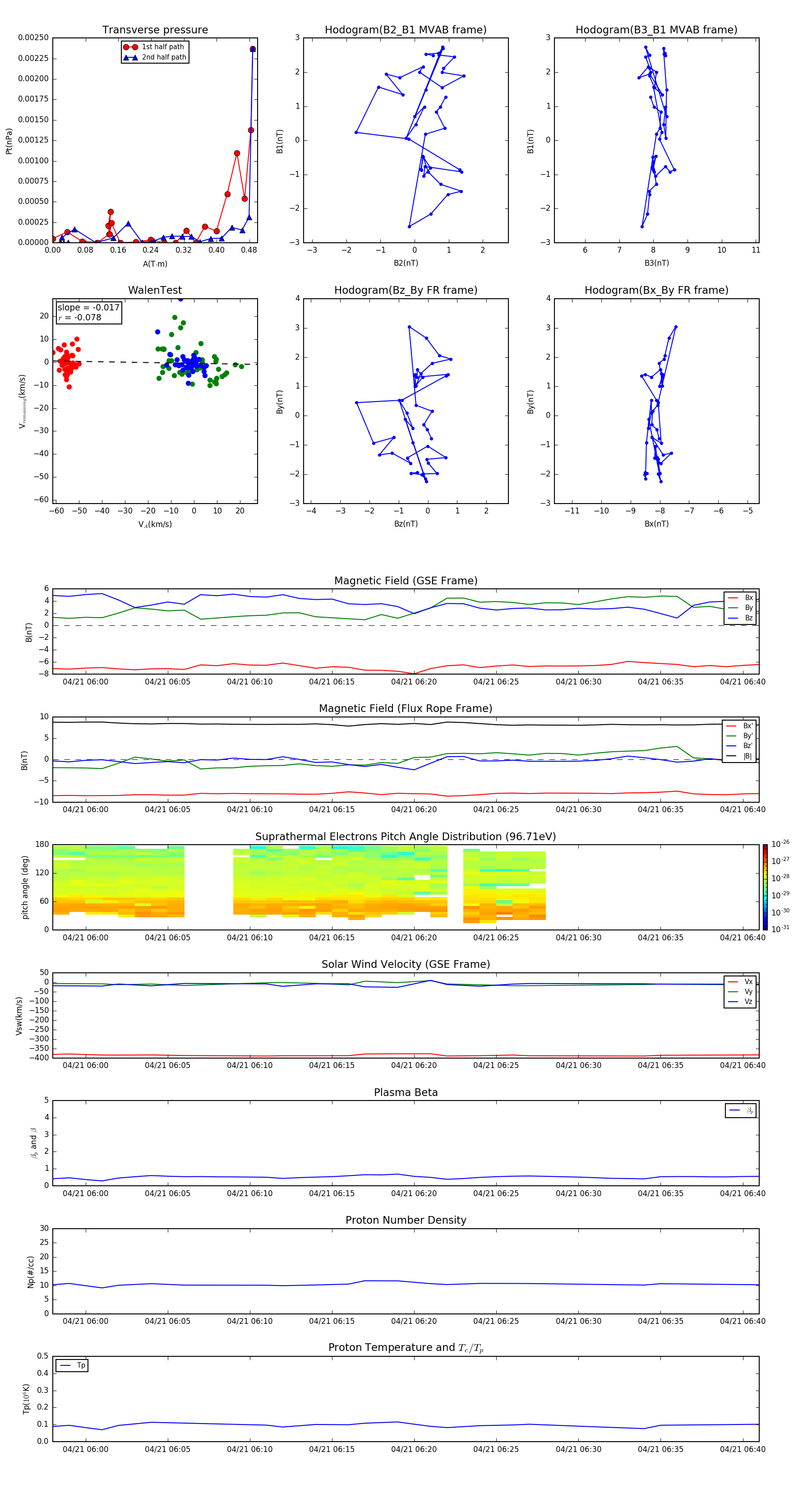The image size is (812, 1489).
Task: Click the Tp legend entry
Action: click(x=72, y=1365)
